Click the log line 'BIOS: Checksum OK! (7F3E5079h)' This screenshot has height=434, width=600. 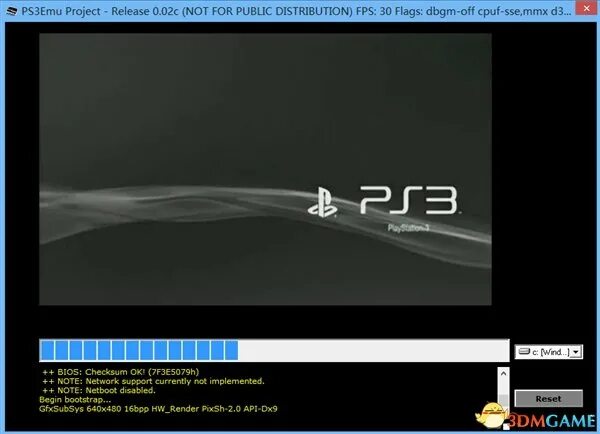pos(121,372)
